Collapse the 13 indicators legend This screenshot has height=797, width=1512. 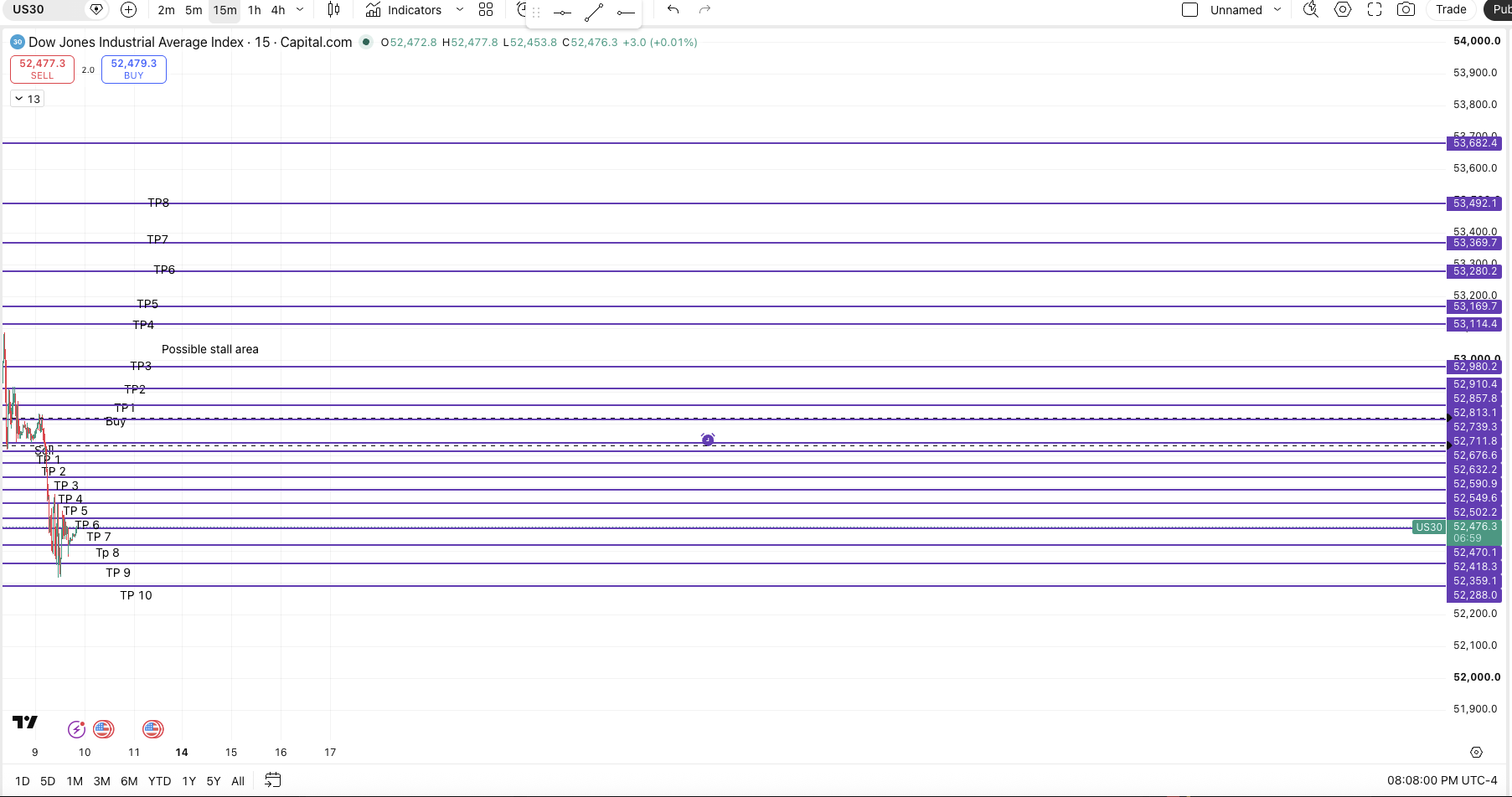[27, 99]
